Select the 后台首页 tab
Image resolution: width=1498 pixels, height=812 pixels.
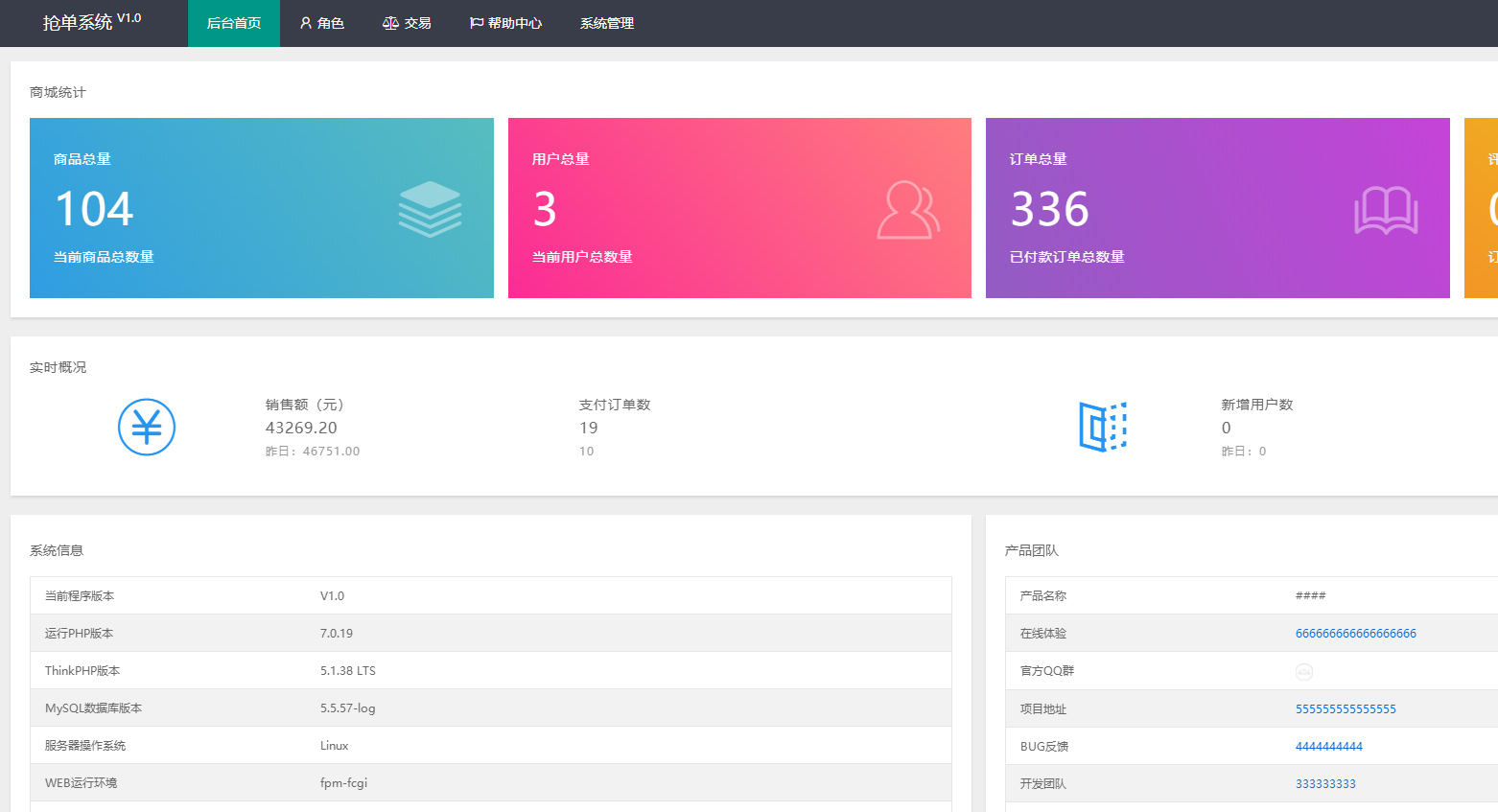click(x=233, y=23)
